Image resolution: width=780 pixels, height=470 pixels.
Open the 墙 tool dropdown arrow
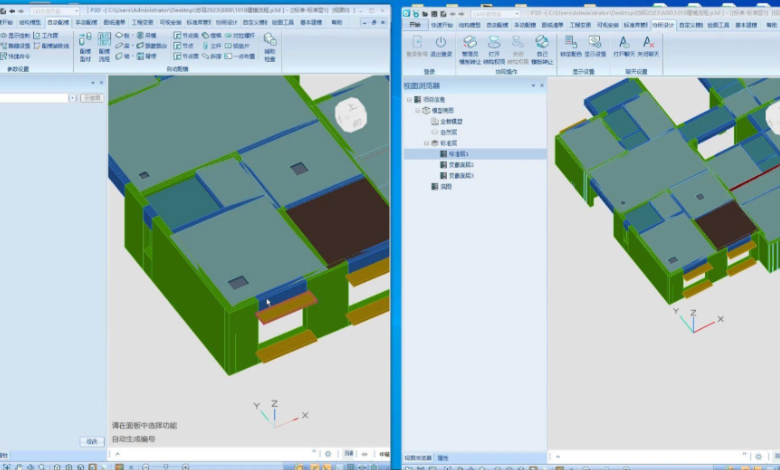tap(133, 57)
